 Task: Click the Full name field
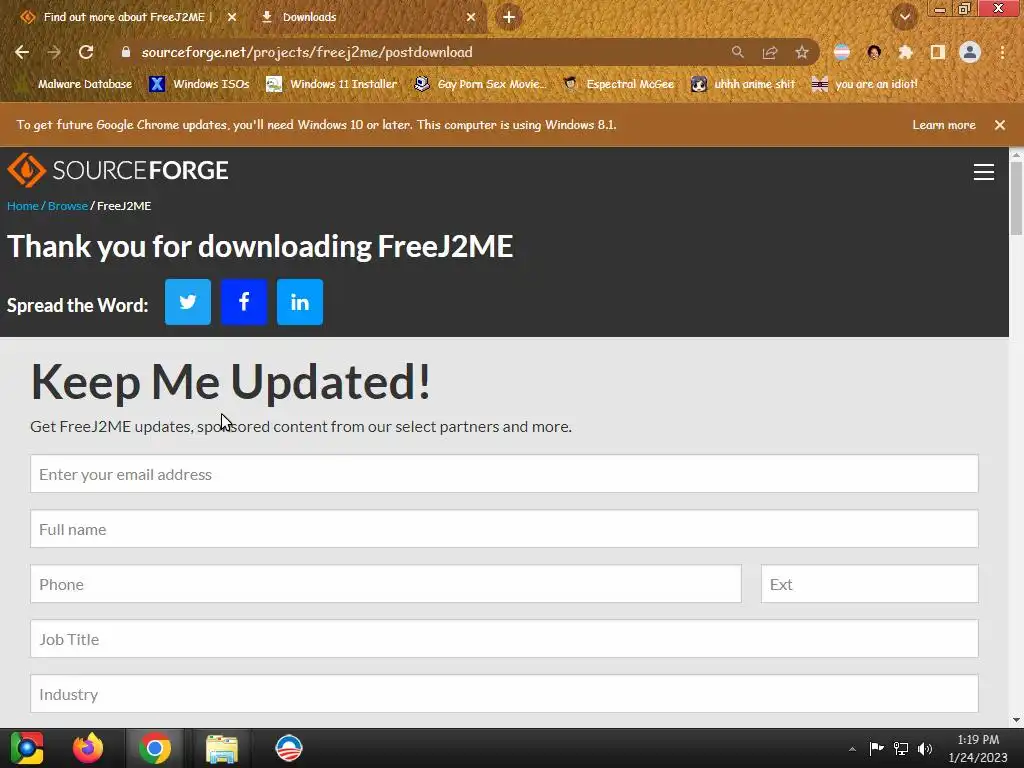point(504,529)
